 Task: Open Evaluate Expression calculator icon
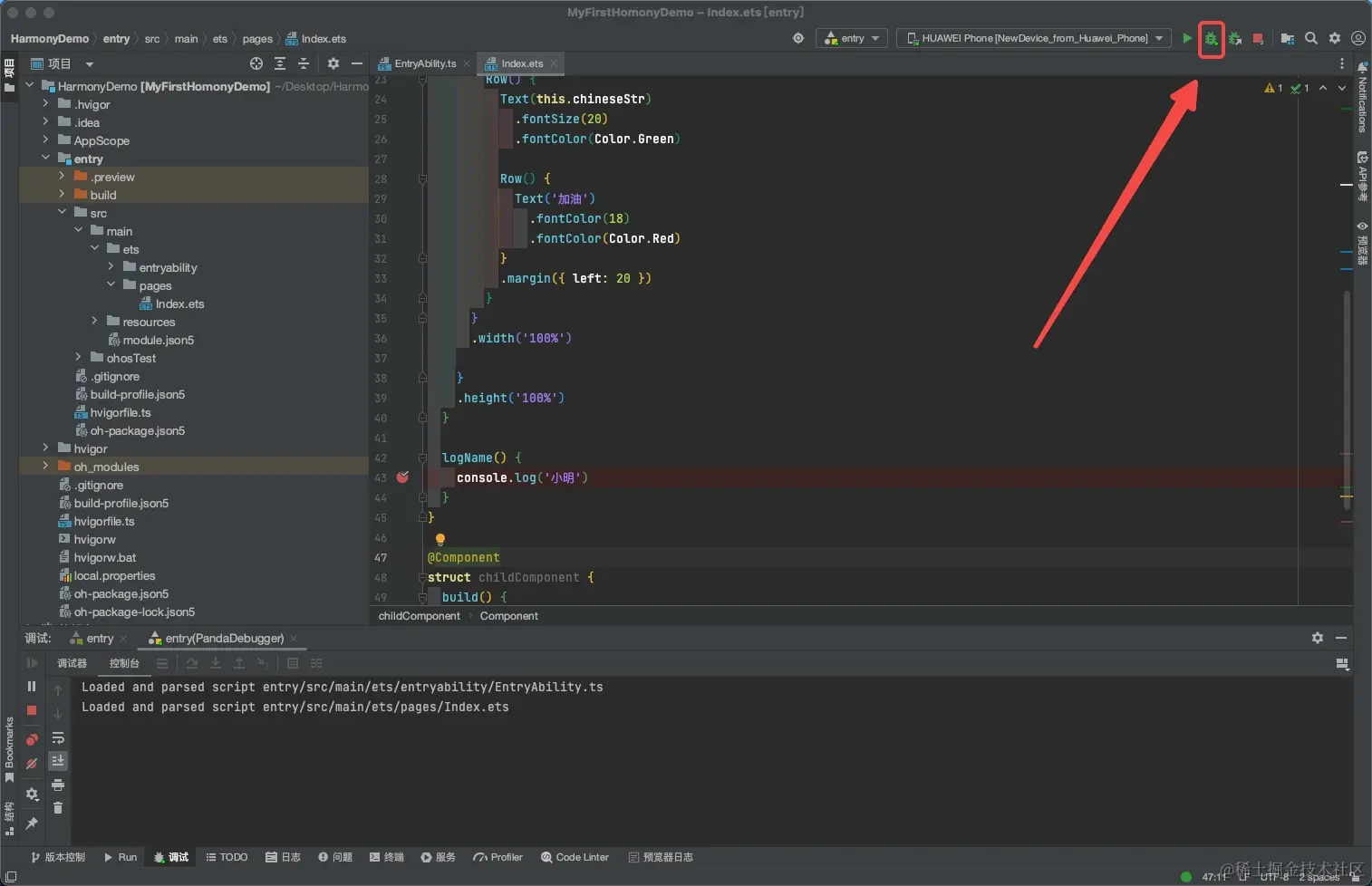coord(293,663)
